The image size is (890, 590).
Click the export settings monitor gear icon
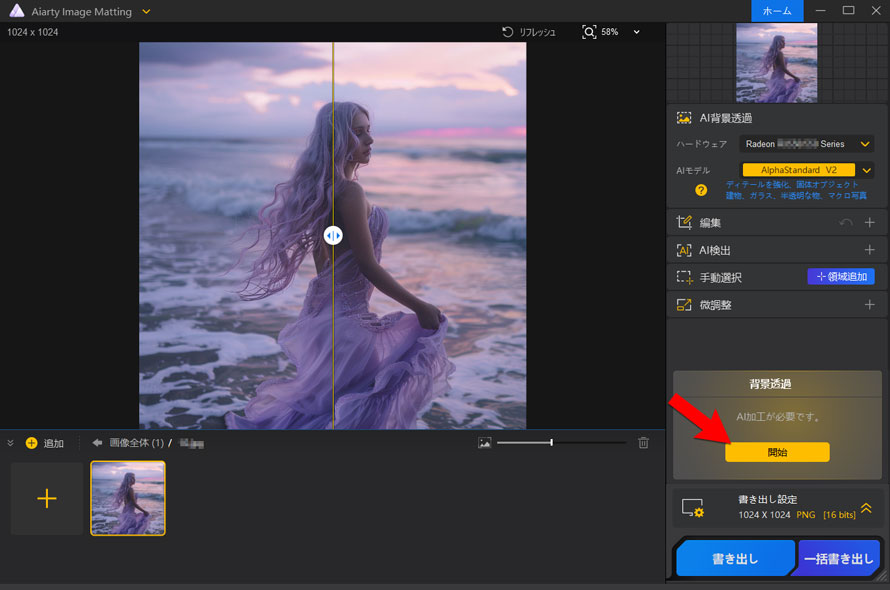coord(692,509)
